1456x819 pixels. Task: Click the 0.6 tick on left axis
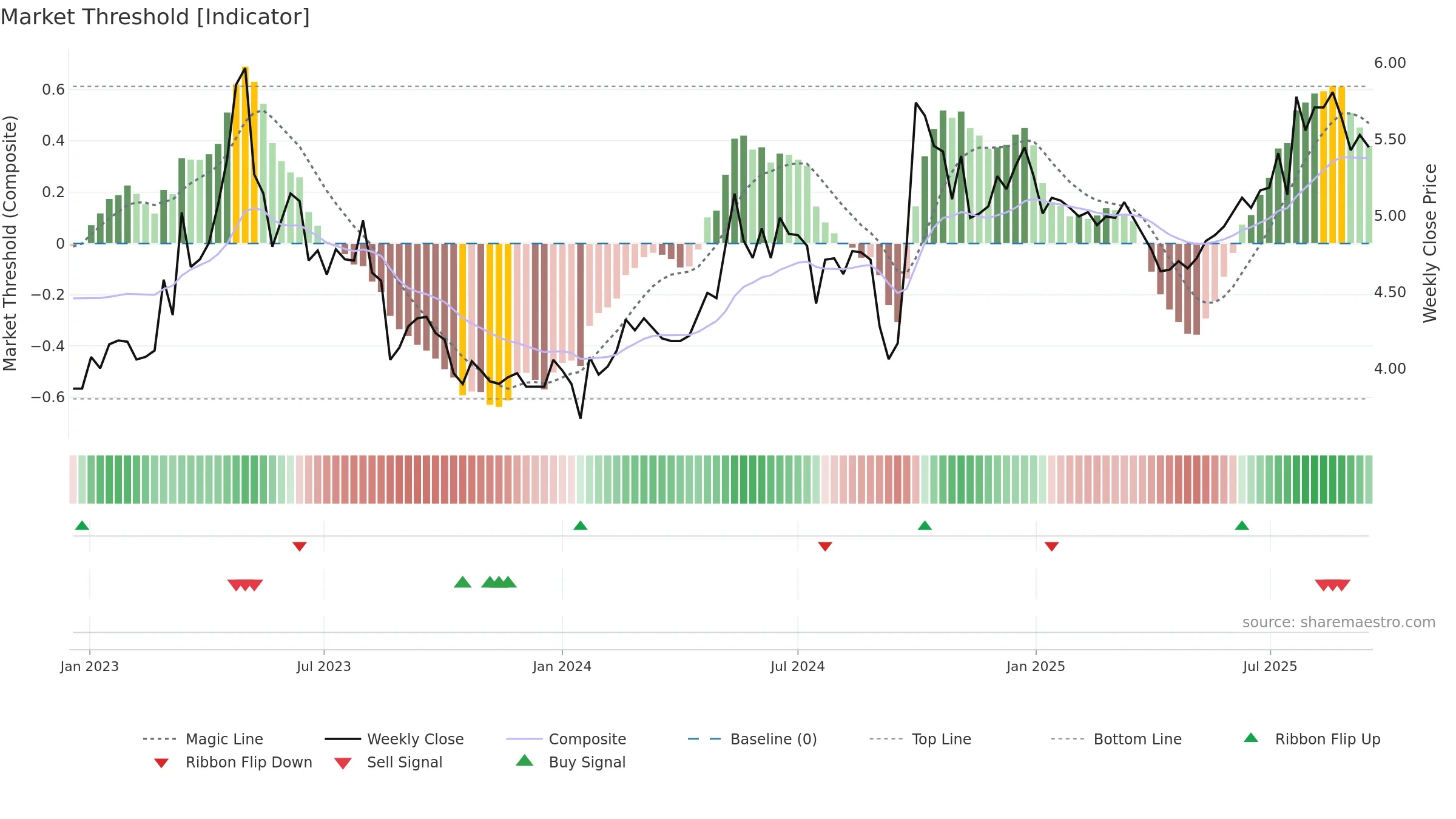(53, 90)
